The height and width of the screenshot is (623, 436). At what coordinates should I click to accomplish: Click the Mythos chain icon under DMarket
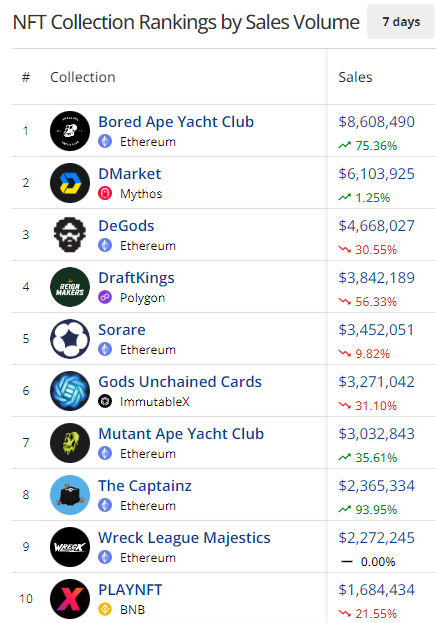[x=105, y=193]
